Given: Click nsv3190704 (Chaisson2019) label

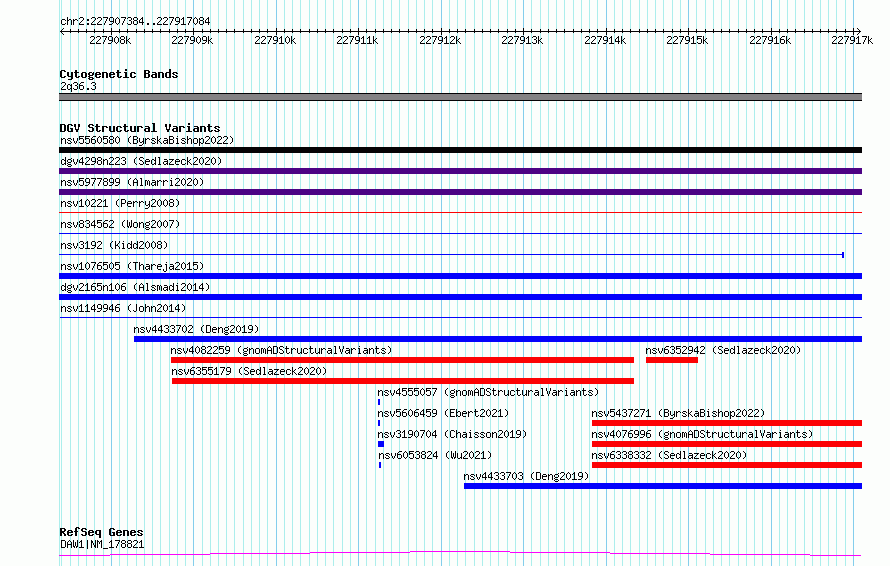Looking at the screenshot, I should [x=452, y=434].
